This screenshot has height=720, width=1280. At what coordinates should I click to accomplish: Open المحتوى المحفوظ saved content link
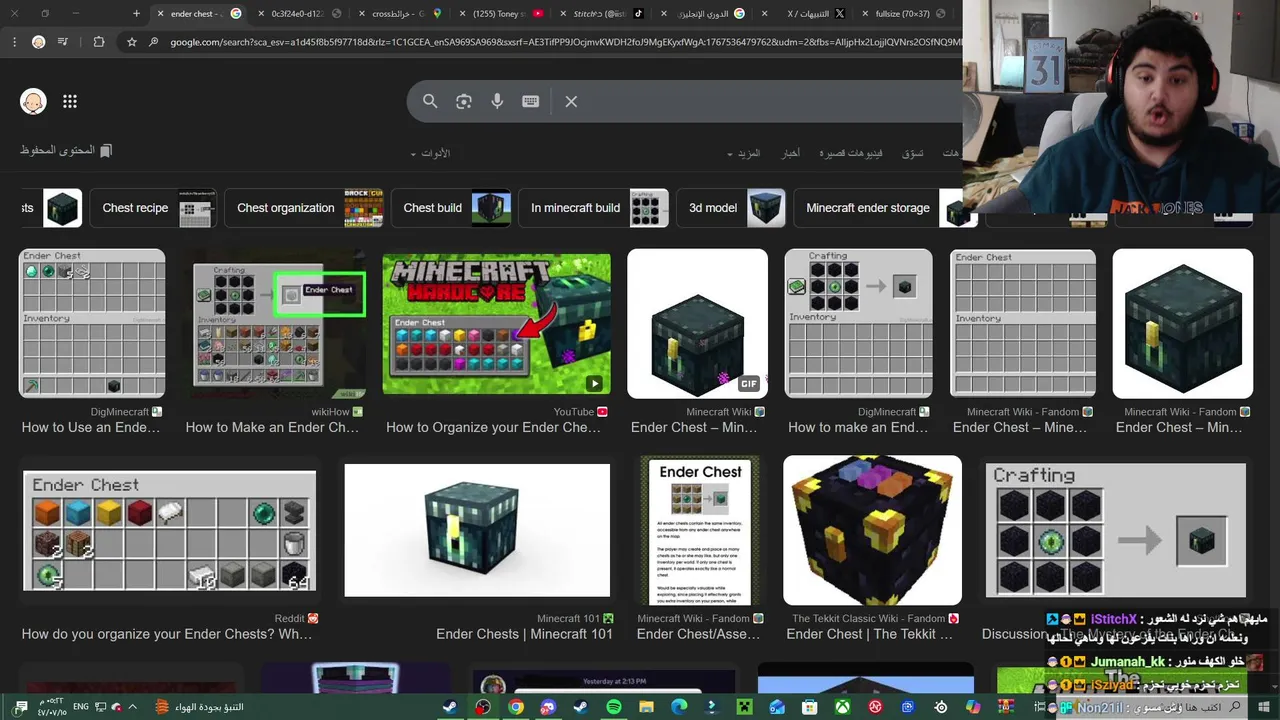tap(66, 150)
